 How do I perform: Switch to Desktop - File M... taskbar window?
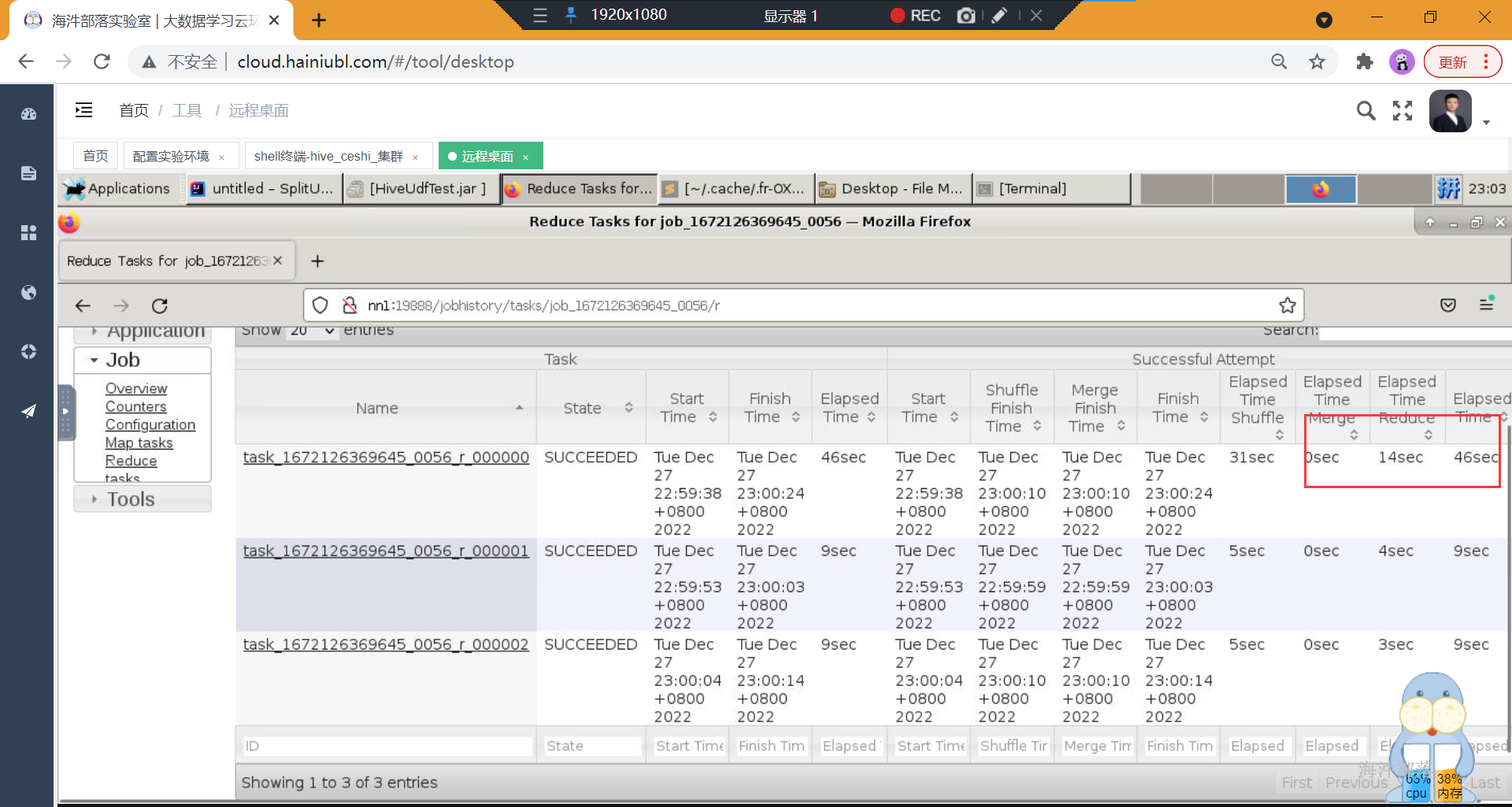pyautogui.click(x=893, y=188)
